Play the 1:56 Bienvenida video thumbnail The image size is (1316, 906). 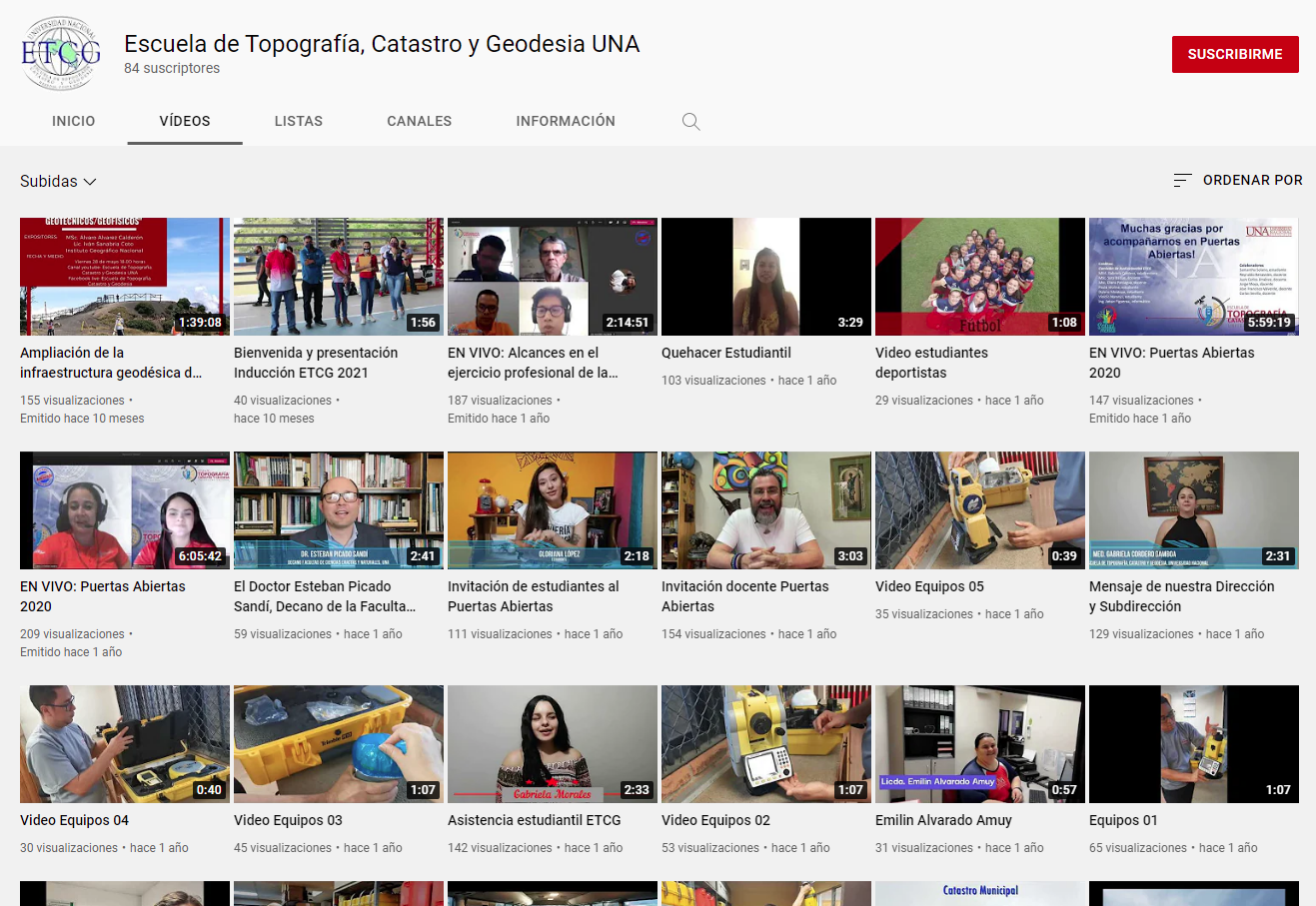tap(339, 277)
